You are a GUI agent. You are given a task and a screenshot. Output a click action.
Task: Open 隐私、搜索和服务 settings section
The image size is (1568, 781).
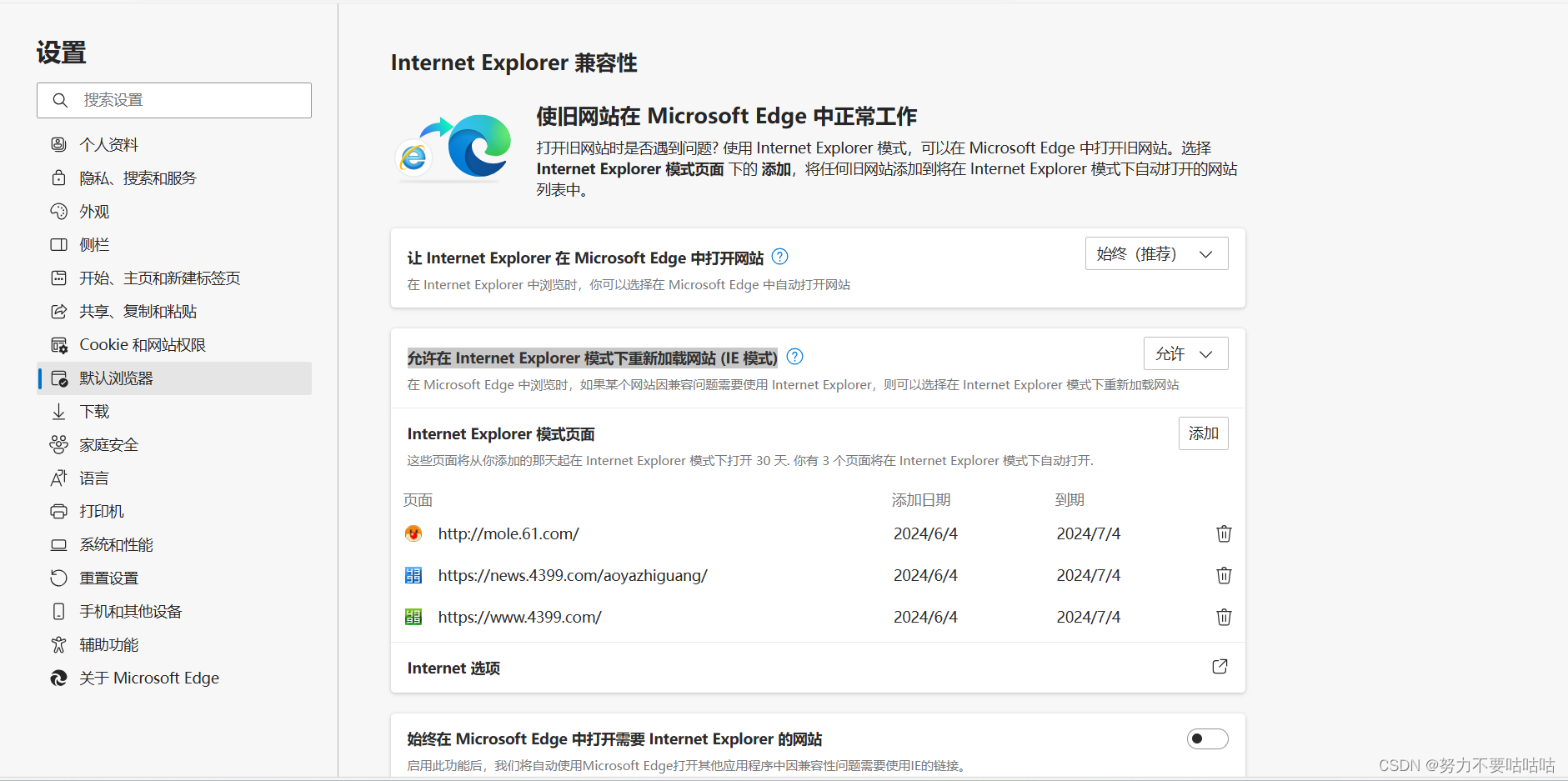coord(138,178)
